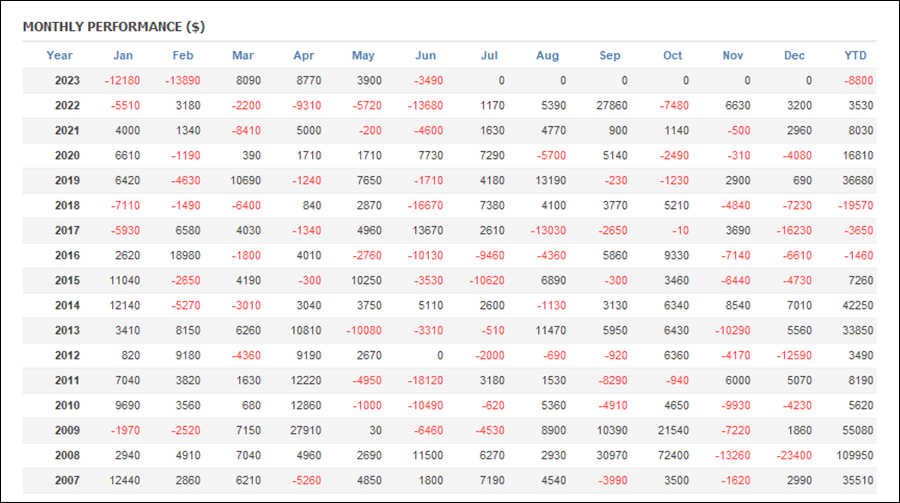Click the 2018 June value -16670
The height and width of the screenshot is (503, 900).
pos(425,206)
